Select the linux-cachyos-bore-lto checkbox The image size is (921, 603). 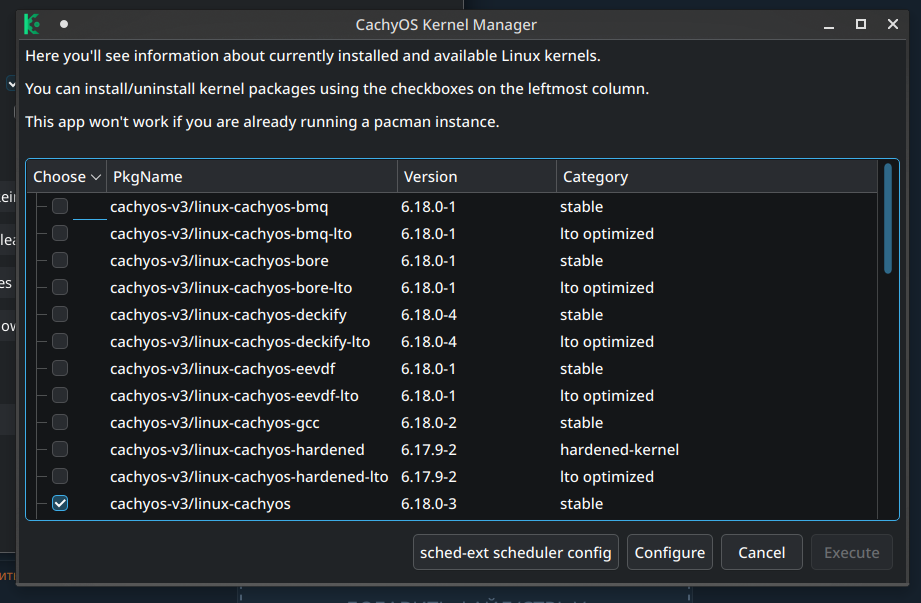click(x=60, y=288)
